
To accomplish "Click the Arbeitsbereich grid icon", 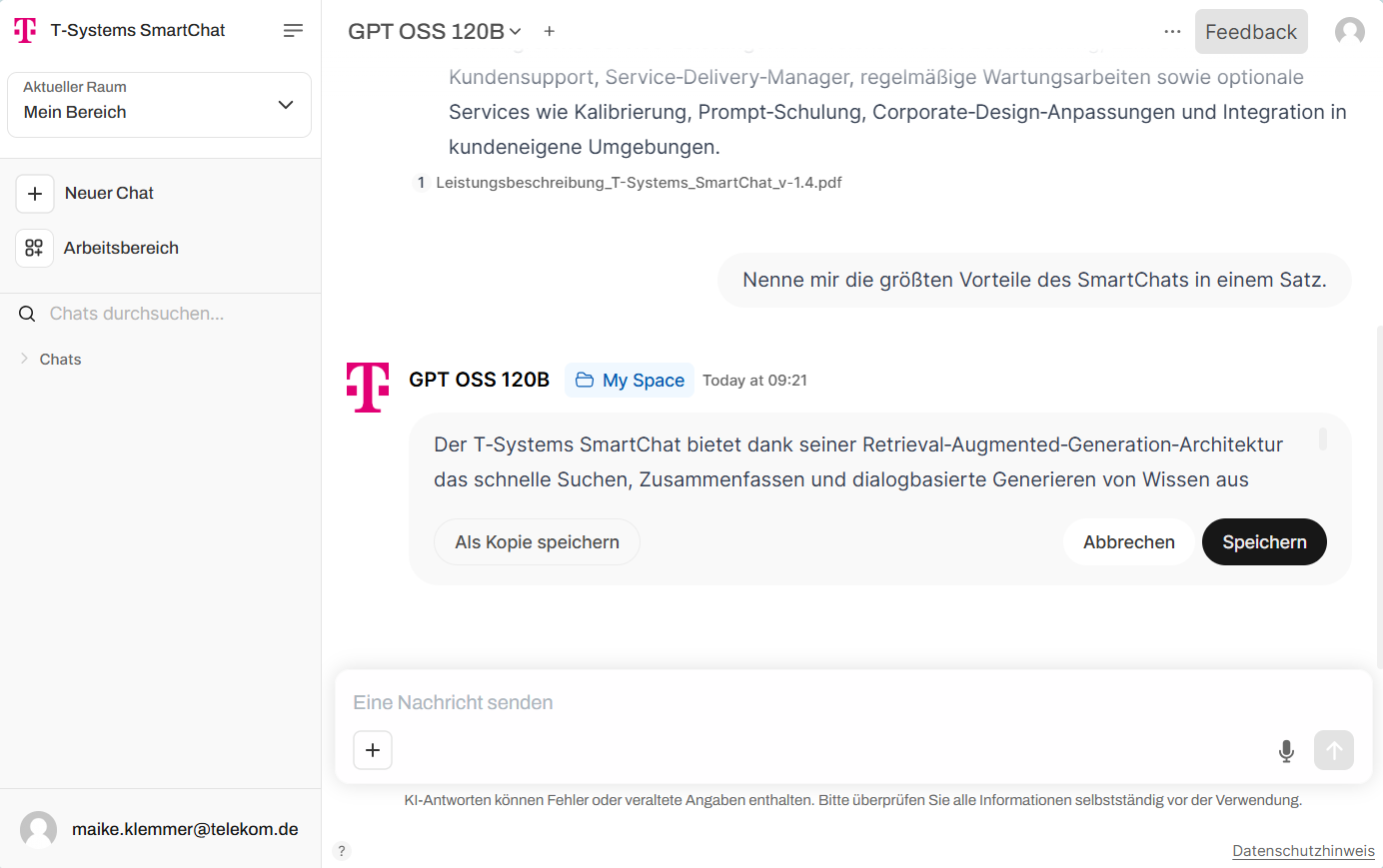I will [34, 248].
